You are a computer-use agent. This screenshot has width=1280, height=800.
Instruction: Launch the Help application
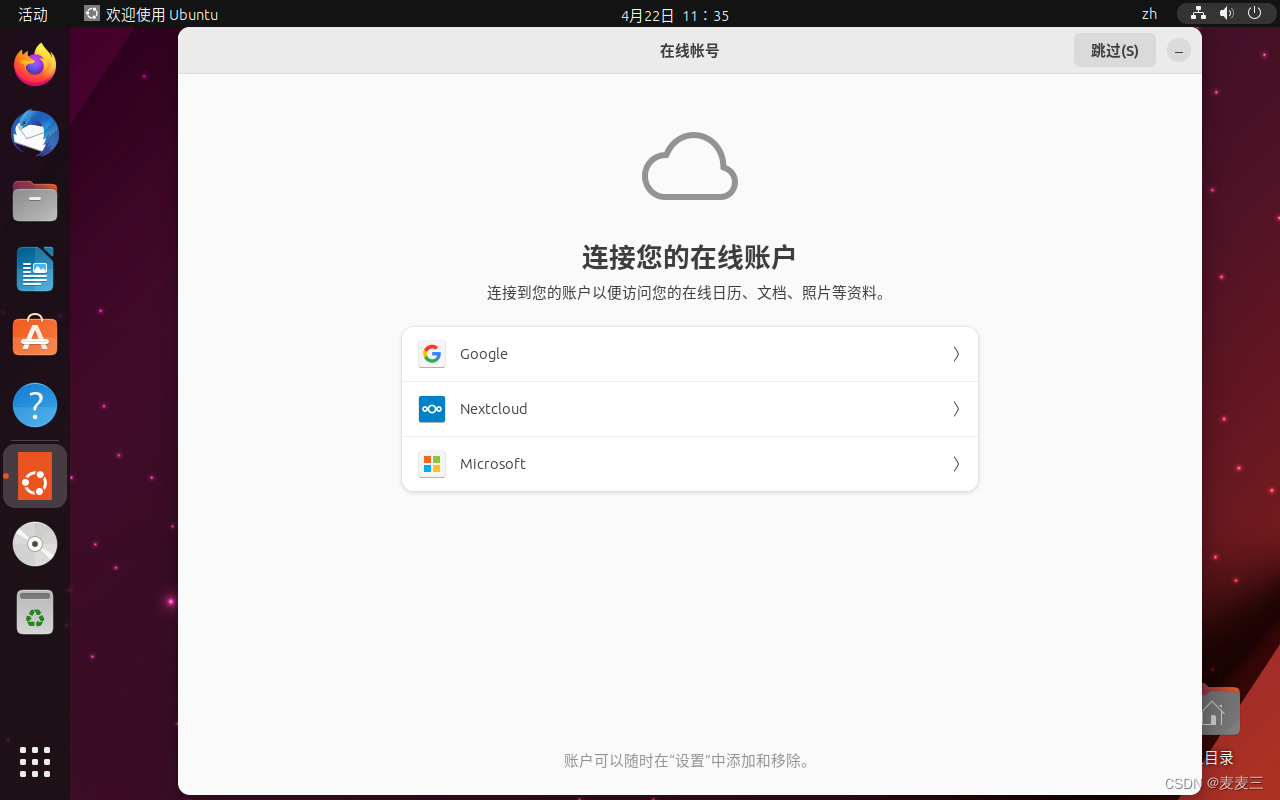click(x=35, y=404)
